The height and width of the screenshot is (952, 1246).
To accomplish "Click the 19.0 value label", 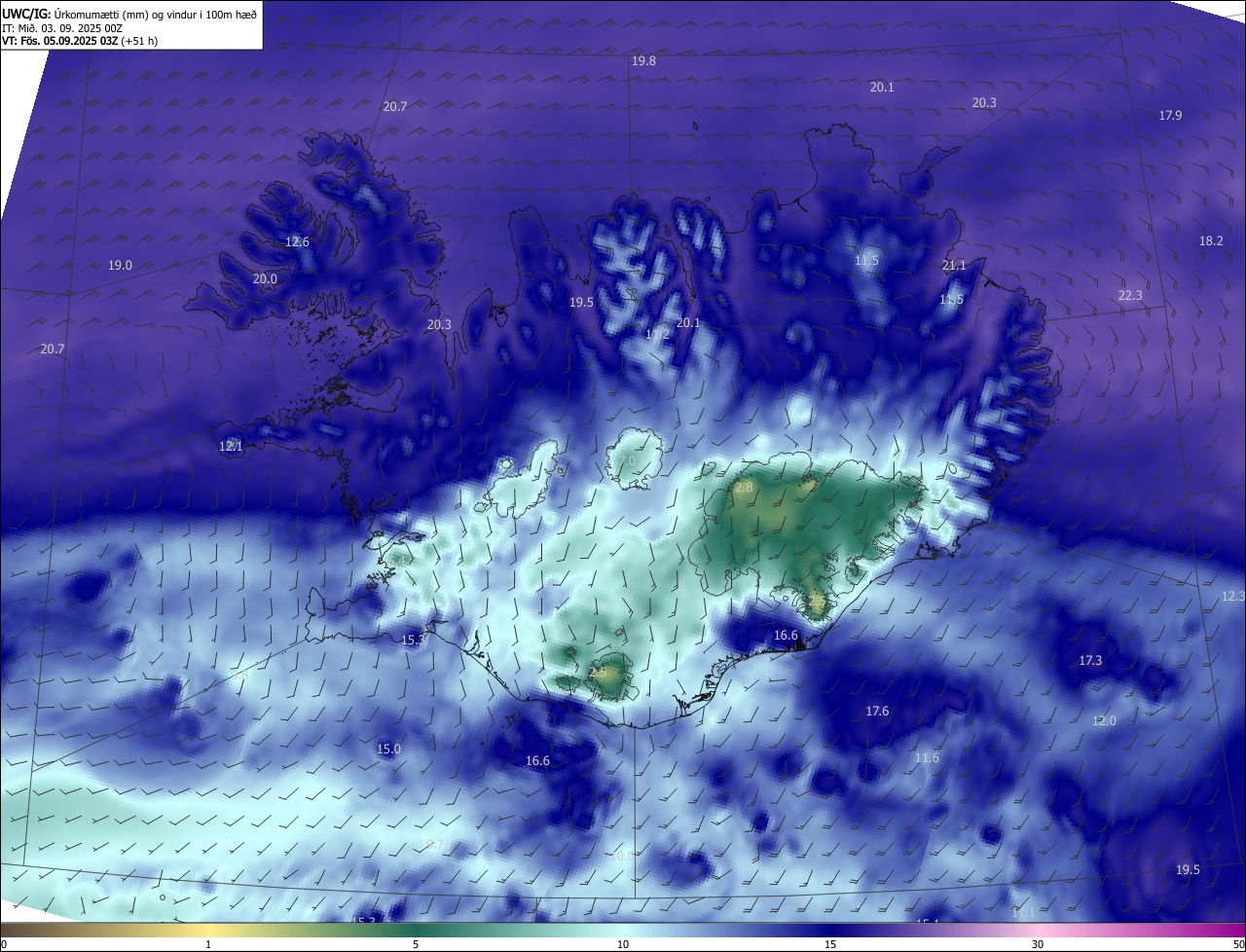I will pyautogui.click(x=120, y=265).
